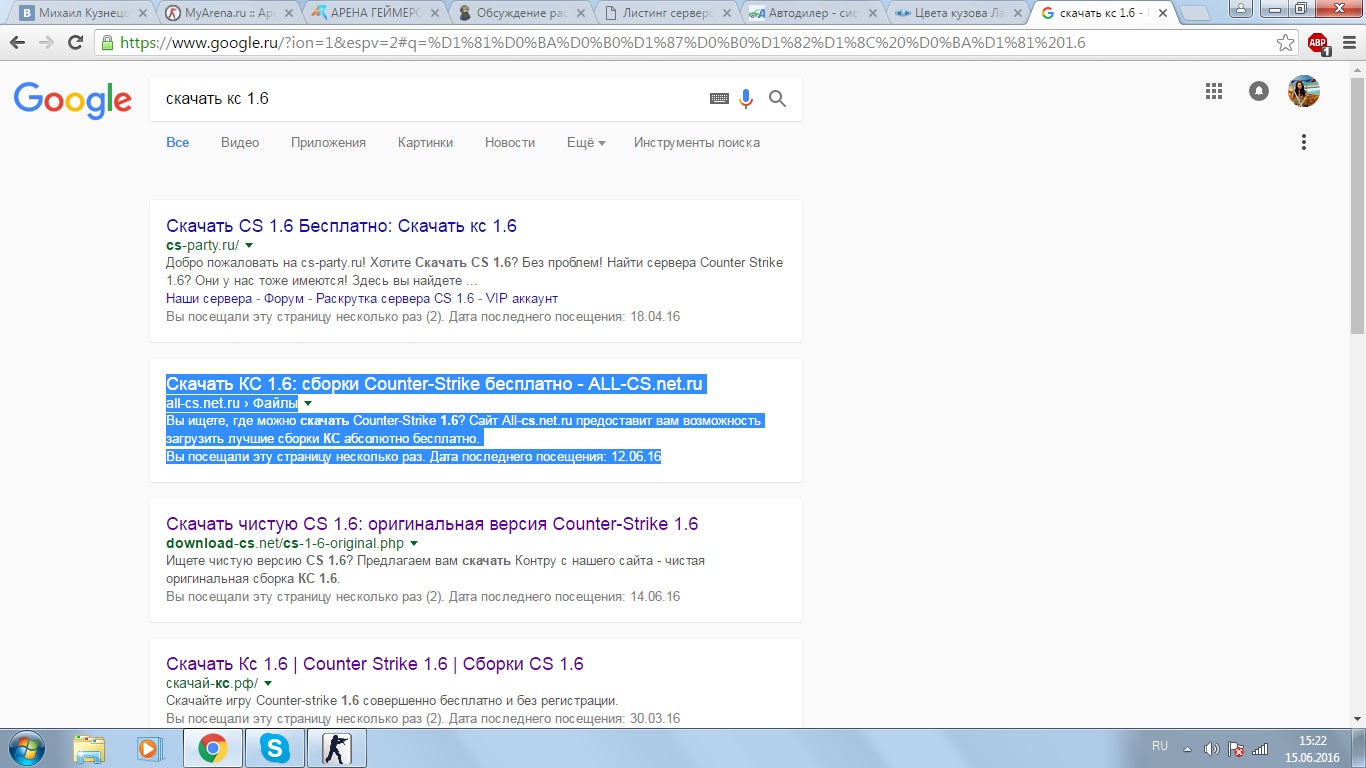Switch to the Листинг серверов tab
The height and width of the screenshot is (768, 1366).
667,14
